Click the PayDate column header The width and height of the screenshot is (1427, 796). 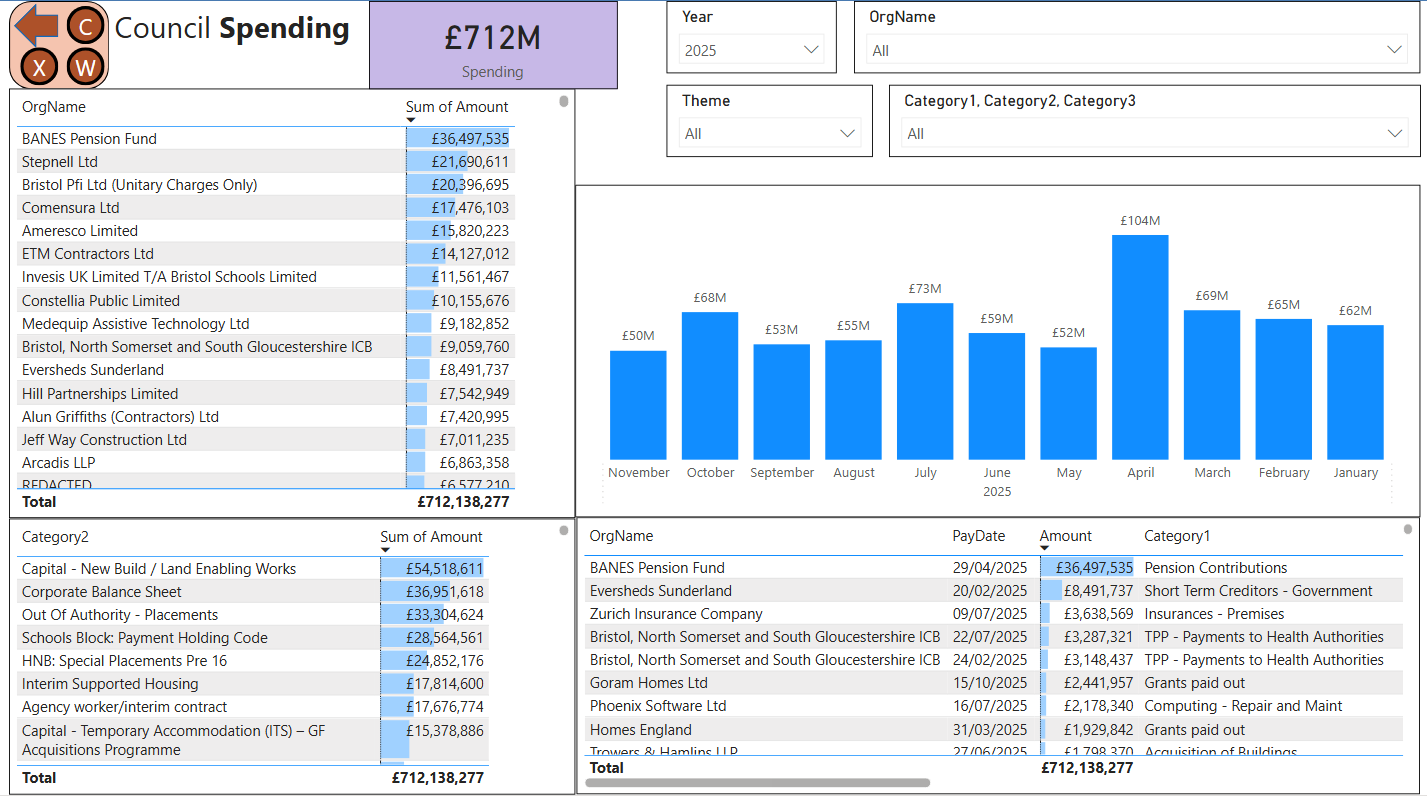978,536
